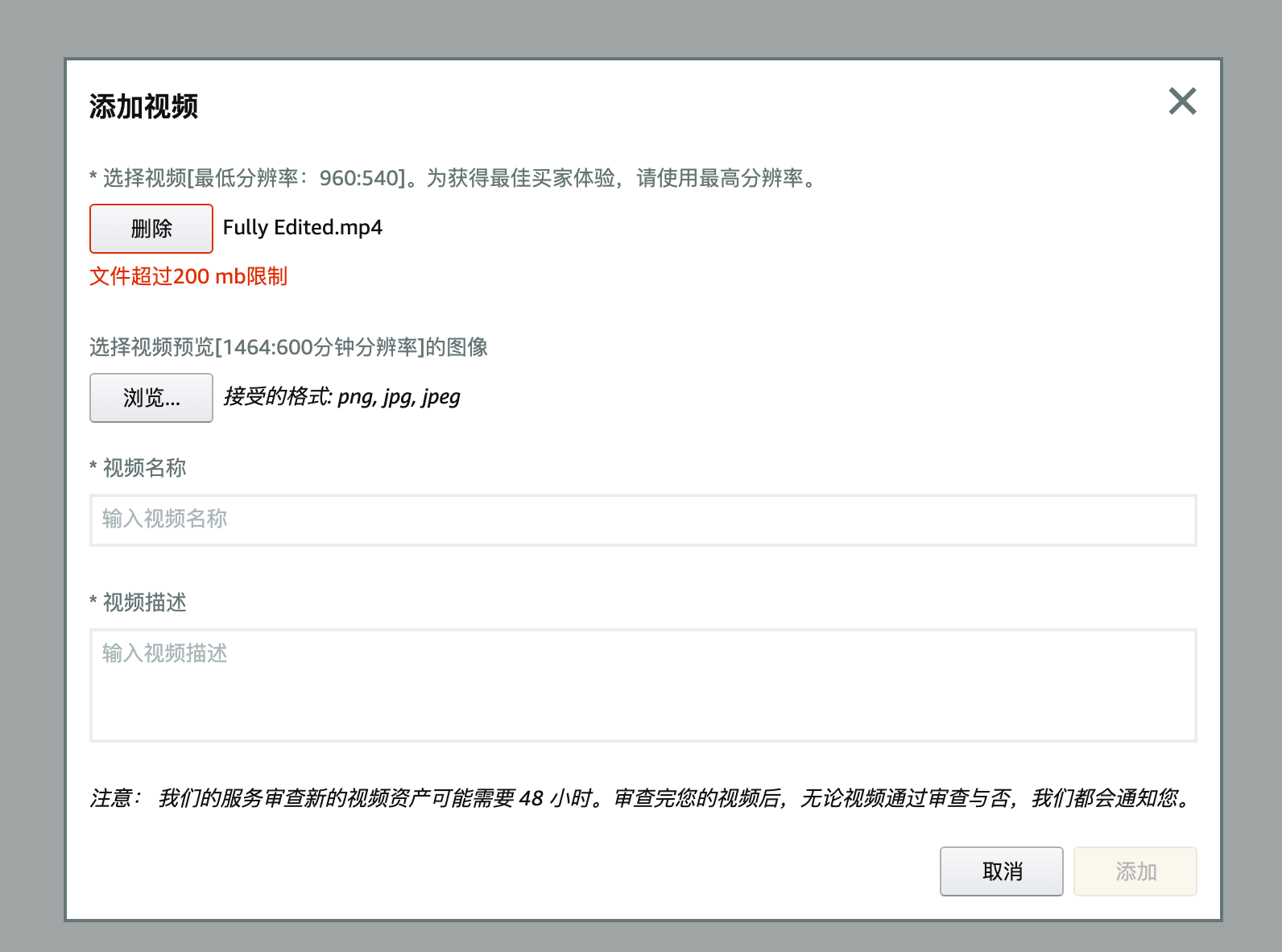Click the 注意 review notice text
This screenshot has height=952, width=1282.
point(643,798)
